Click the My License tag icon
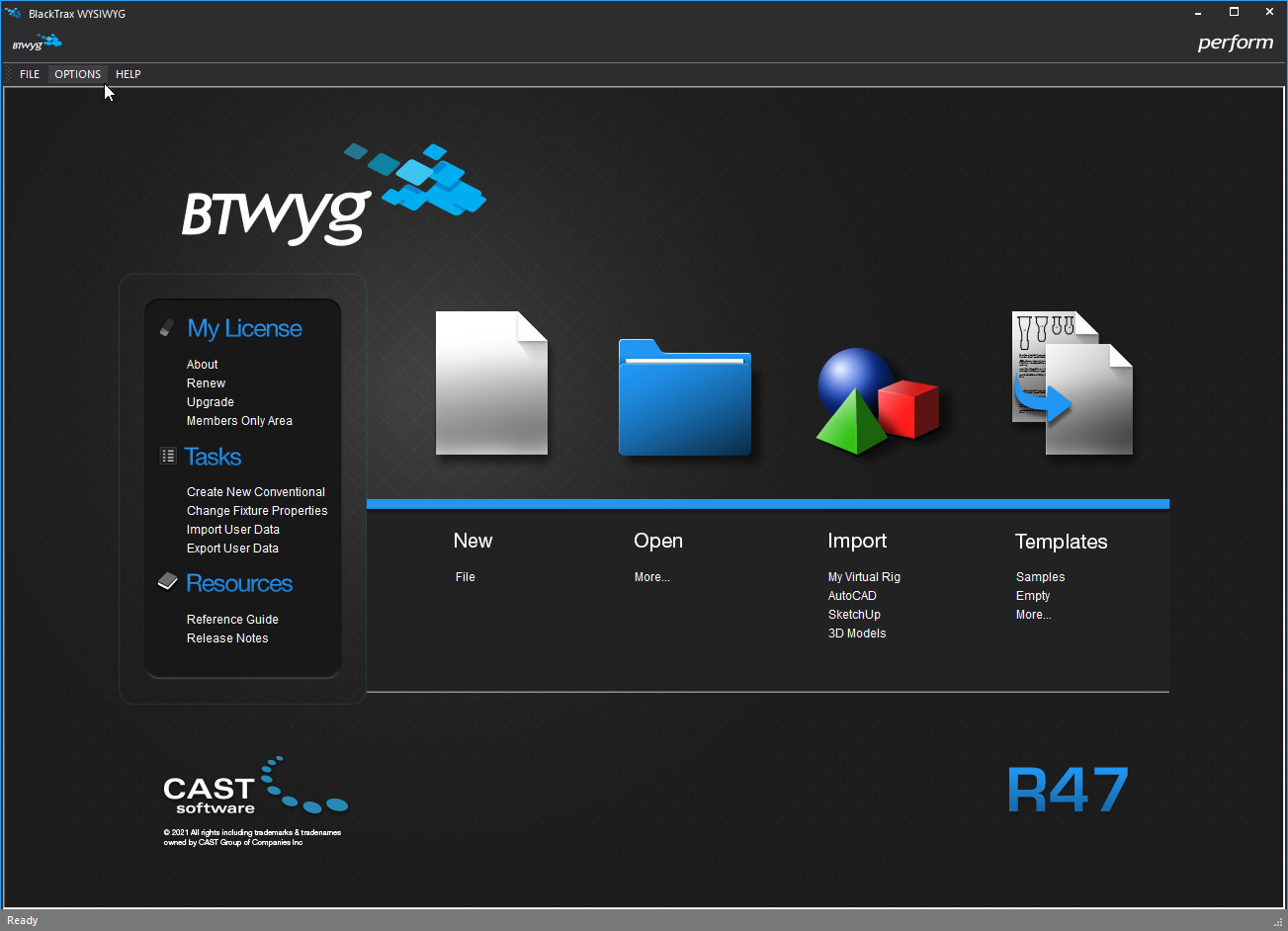The height and width of the screenshot is (931, 1288). pyautogui.click(x=167, y=327)
